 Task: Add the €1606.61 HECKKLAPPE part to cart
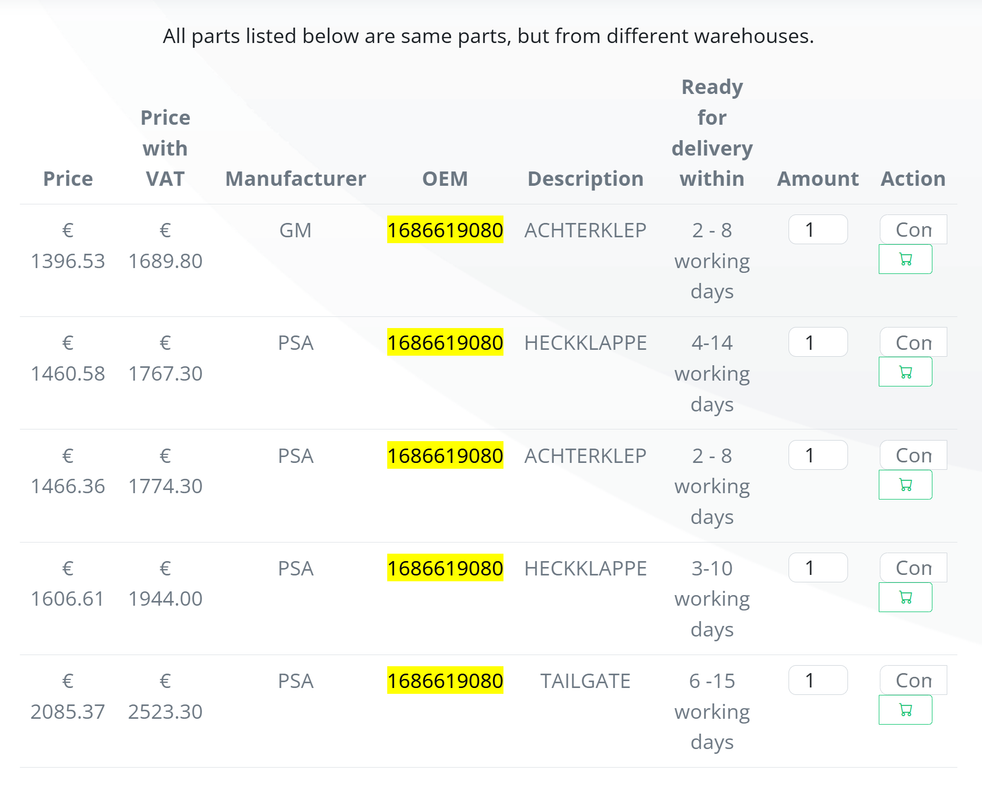point(905,598)
